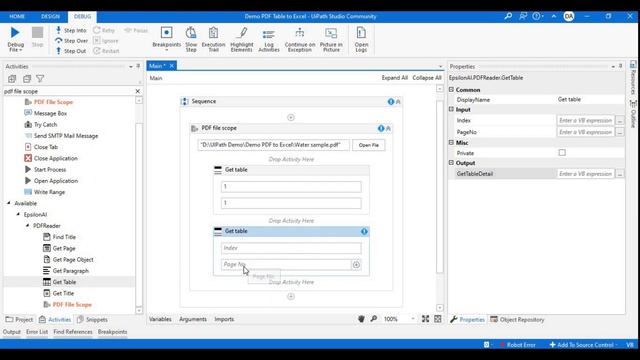Screen dimensions: 640x360
Task: Click the expand all icon in Activities panel
Action: [12, 78]
